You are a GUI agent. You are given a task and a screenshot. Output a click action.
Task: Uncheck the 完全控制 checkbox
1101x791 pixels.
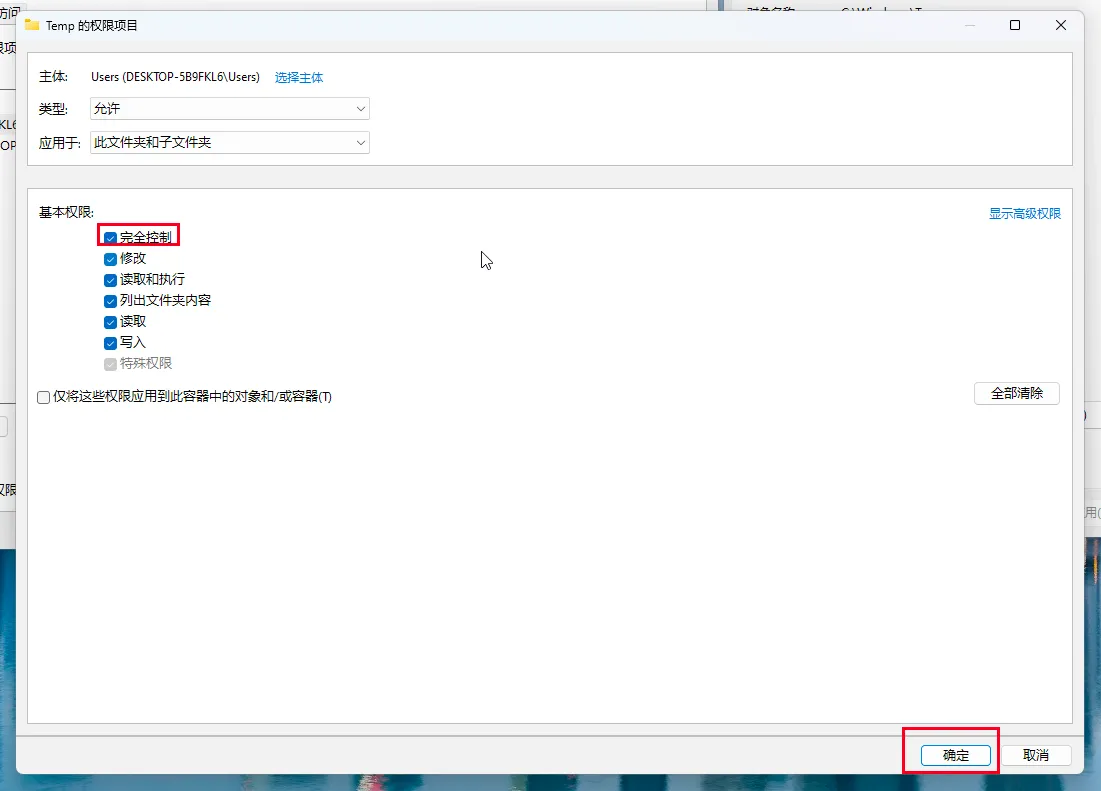click(x=111, y=238)
